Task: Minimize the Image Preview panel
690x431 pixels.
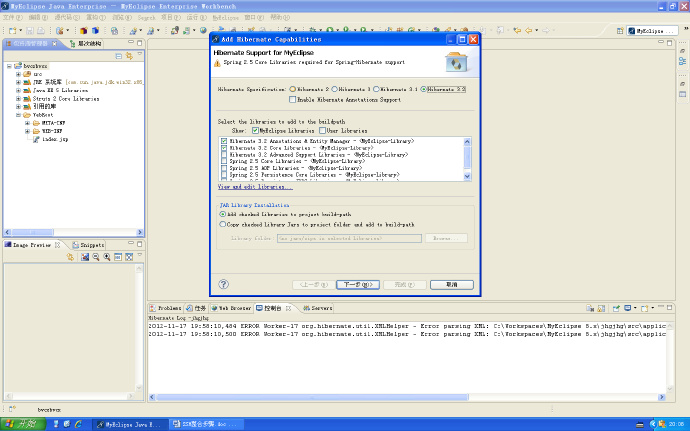Action: coord(131,243)
